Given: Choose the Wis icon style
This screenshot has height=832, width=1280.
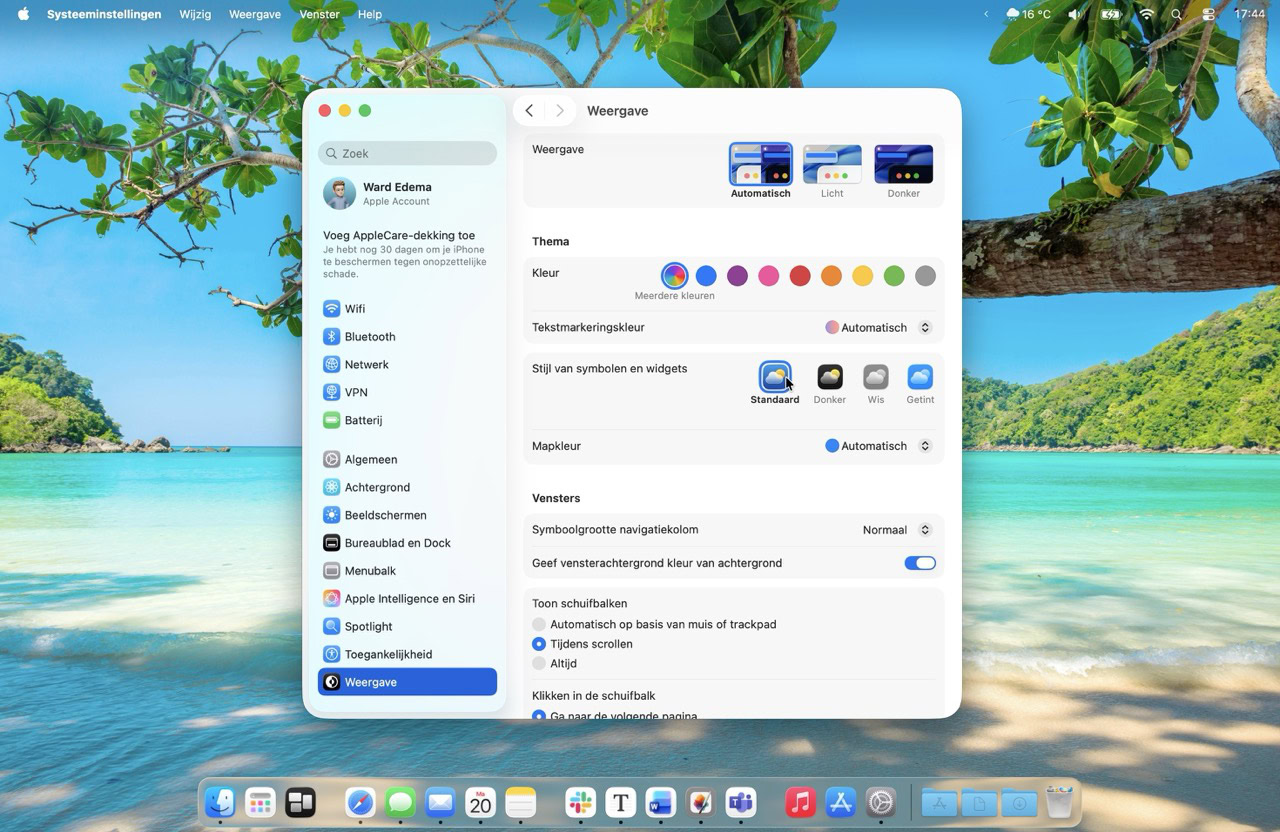Looking at the screenshot, I should coord(875,377).
